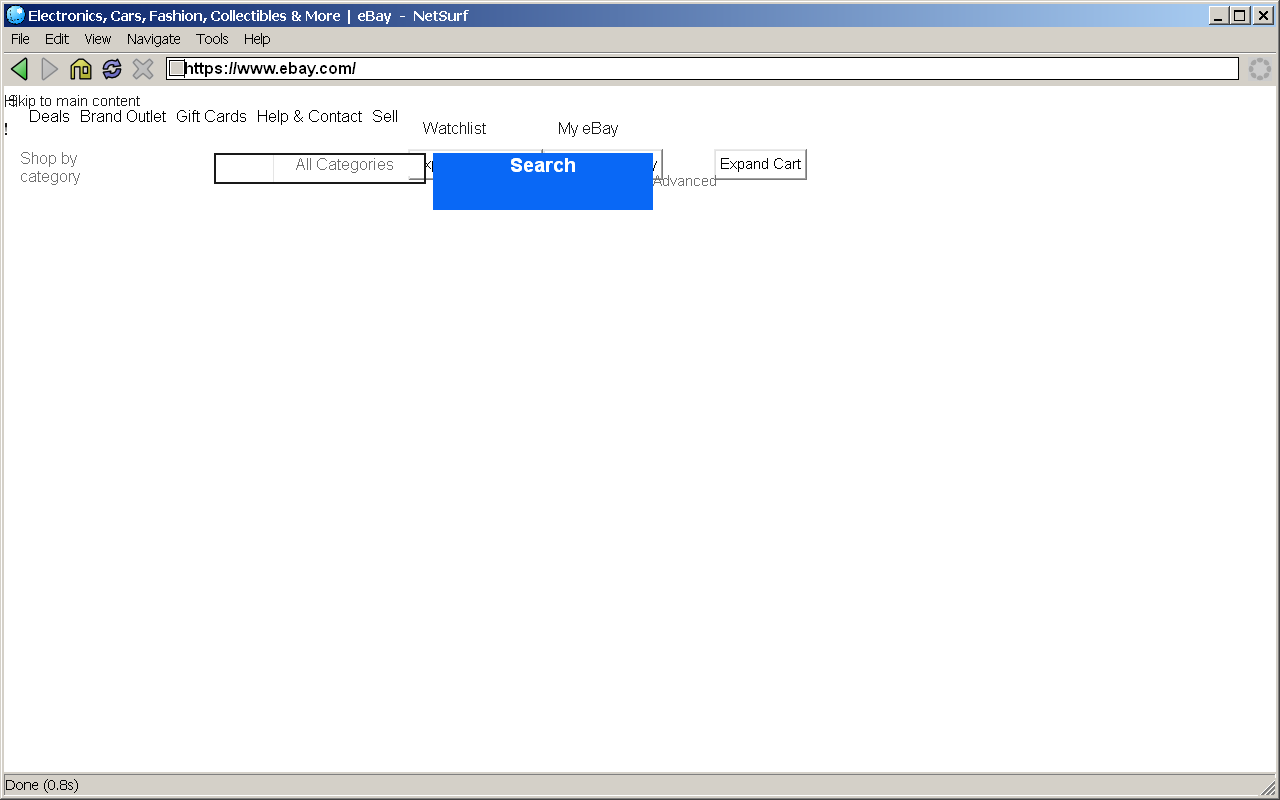Open the Navigate menu
The height and width of the screenshot is (800, 1280).
pyautogui.click(x=153, y=39)
